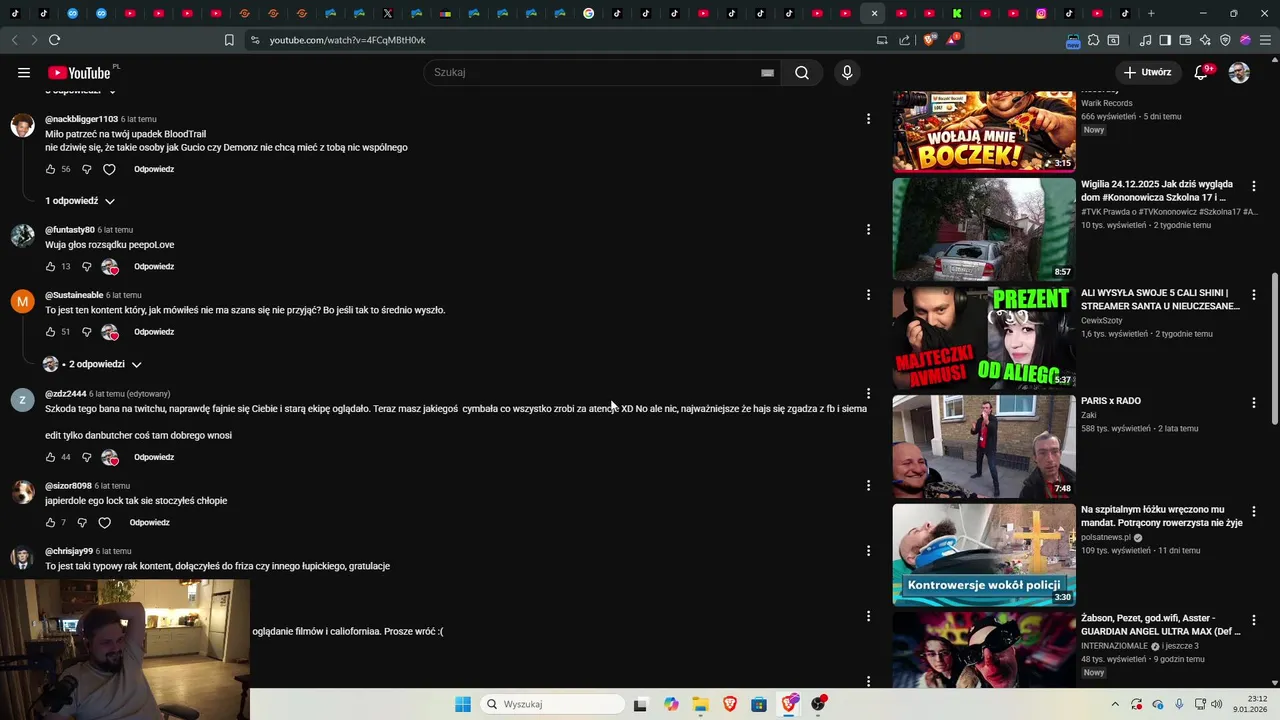Image resolution: width=1280 pixels, height=720 pixels.
Task: Open options menu for @Sustaineable comment
Action: [868, 295]
